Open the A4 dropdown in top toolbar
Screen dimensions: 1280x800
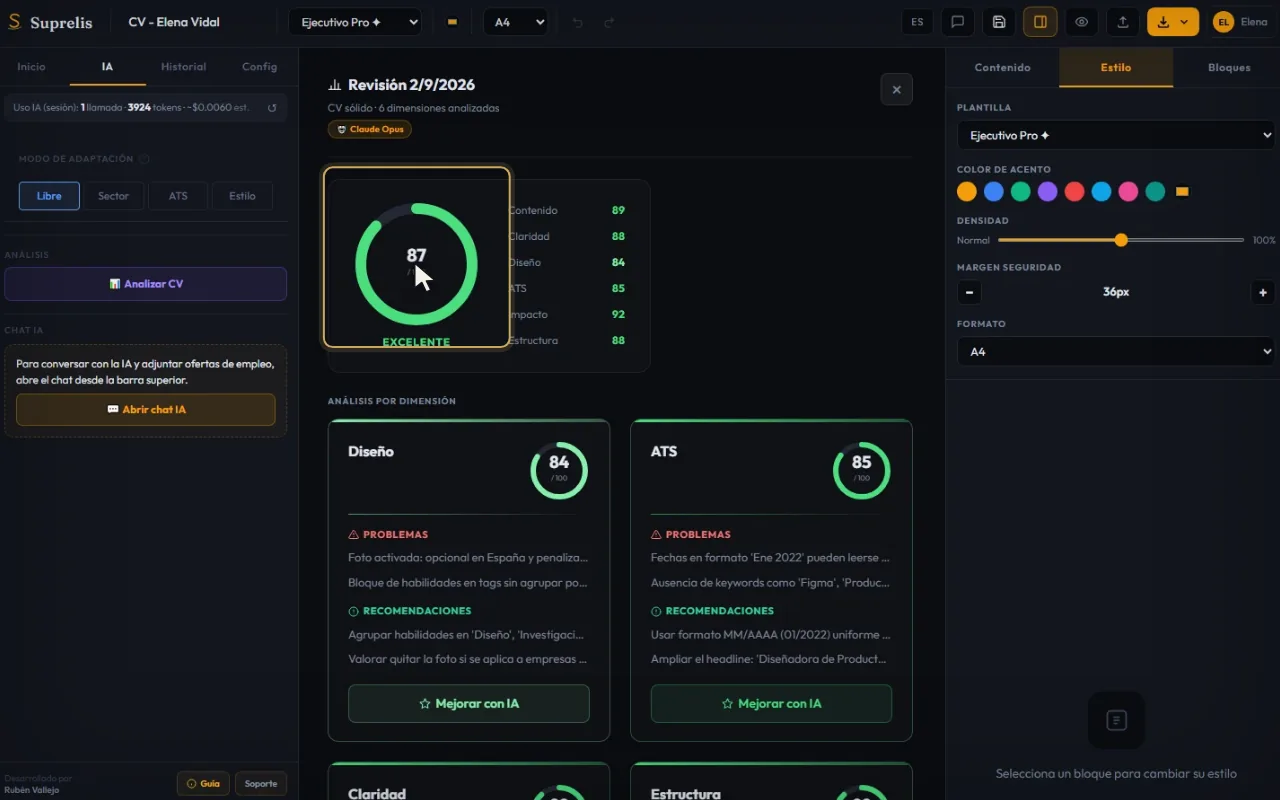(x=515, y=22)
